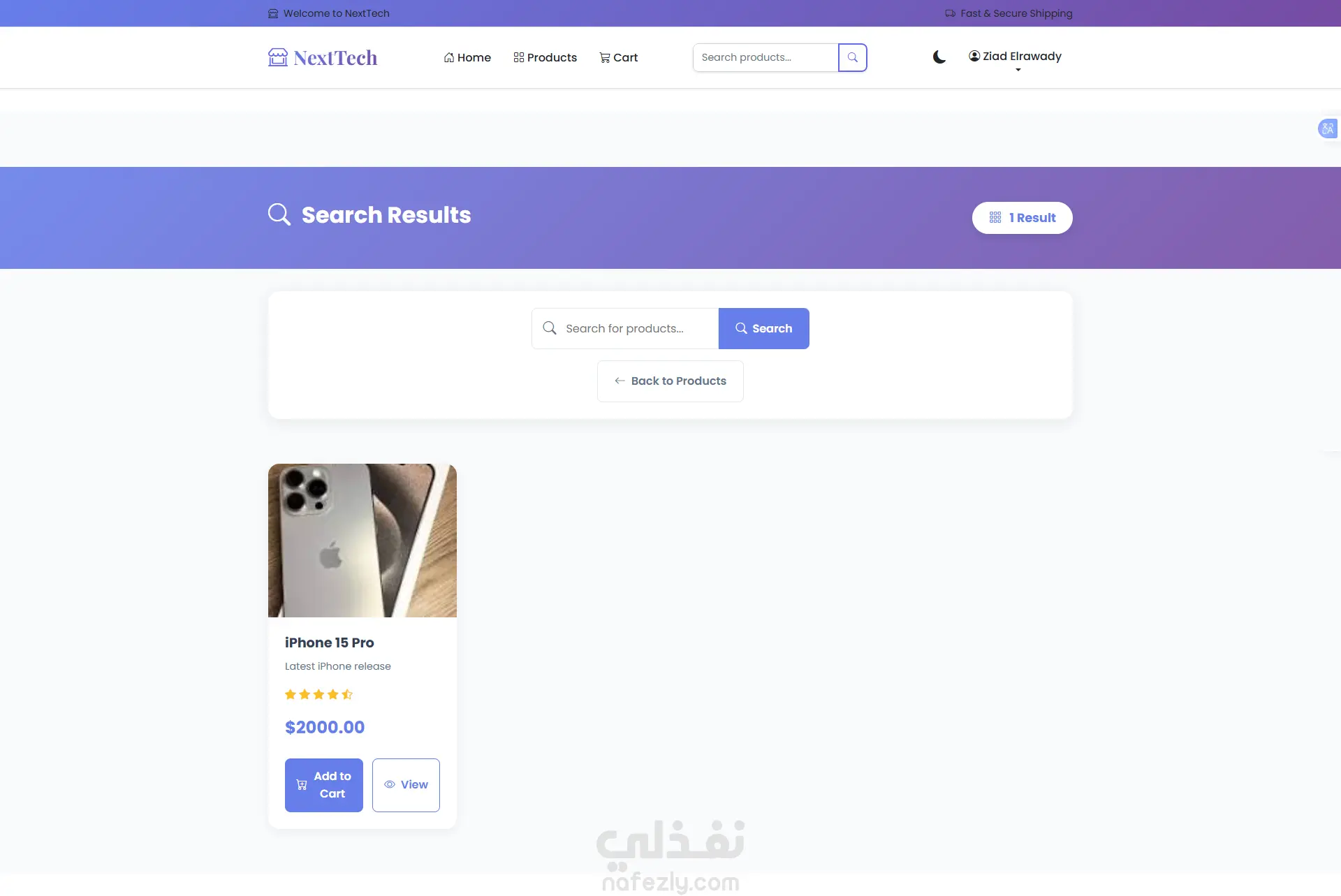This screenshot has height=896, width=1341.
Task: Open the translate floating icon
Action: (x=1327, y=128)
